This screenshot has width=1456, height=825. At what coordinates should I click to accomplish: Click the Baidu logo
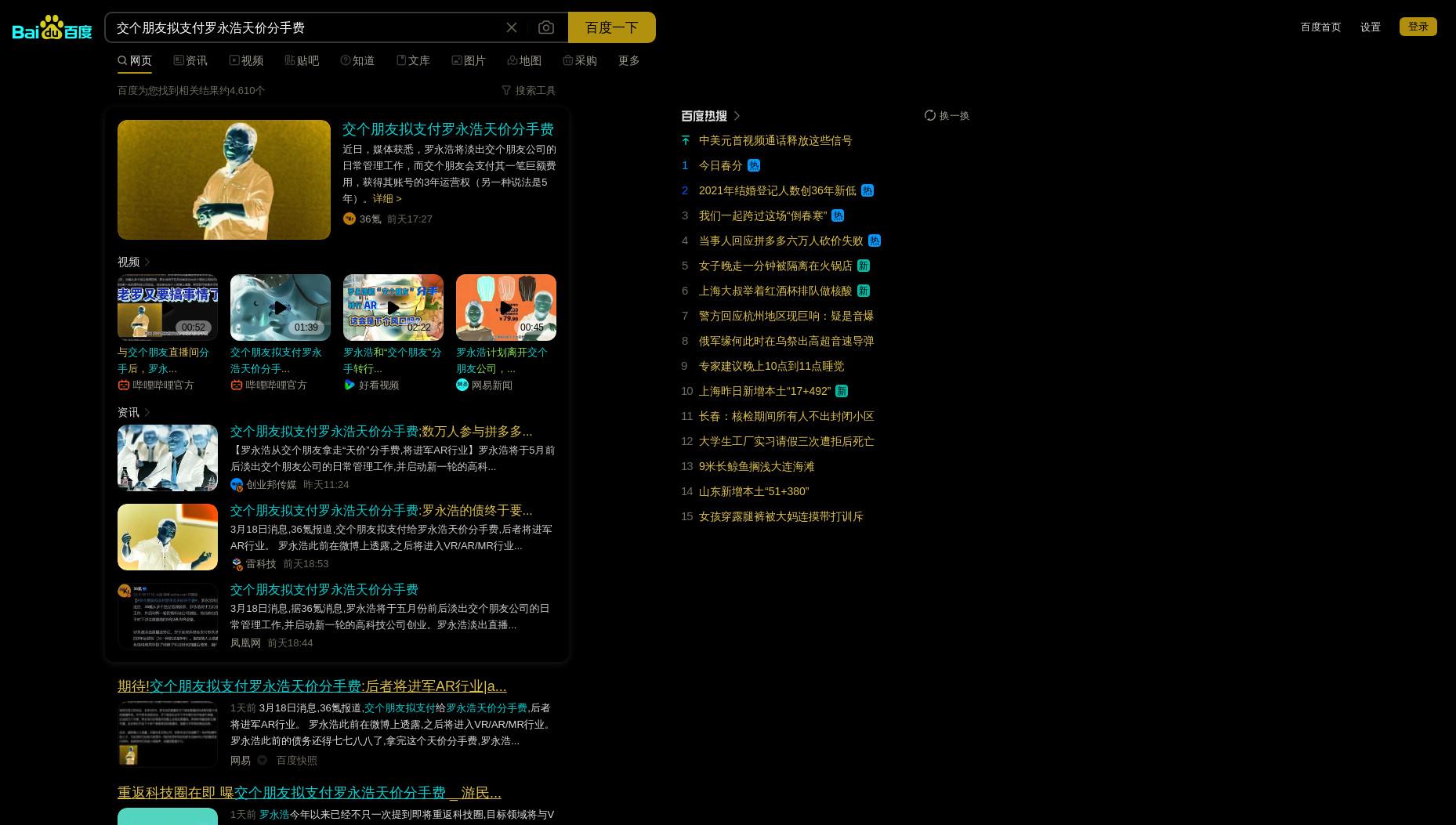[52, 27]
